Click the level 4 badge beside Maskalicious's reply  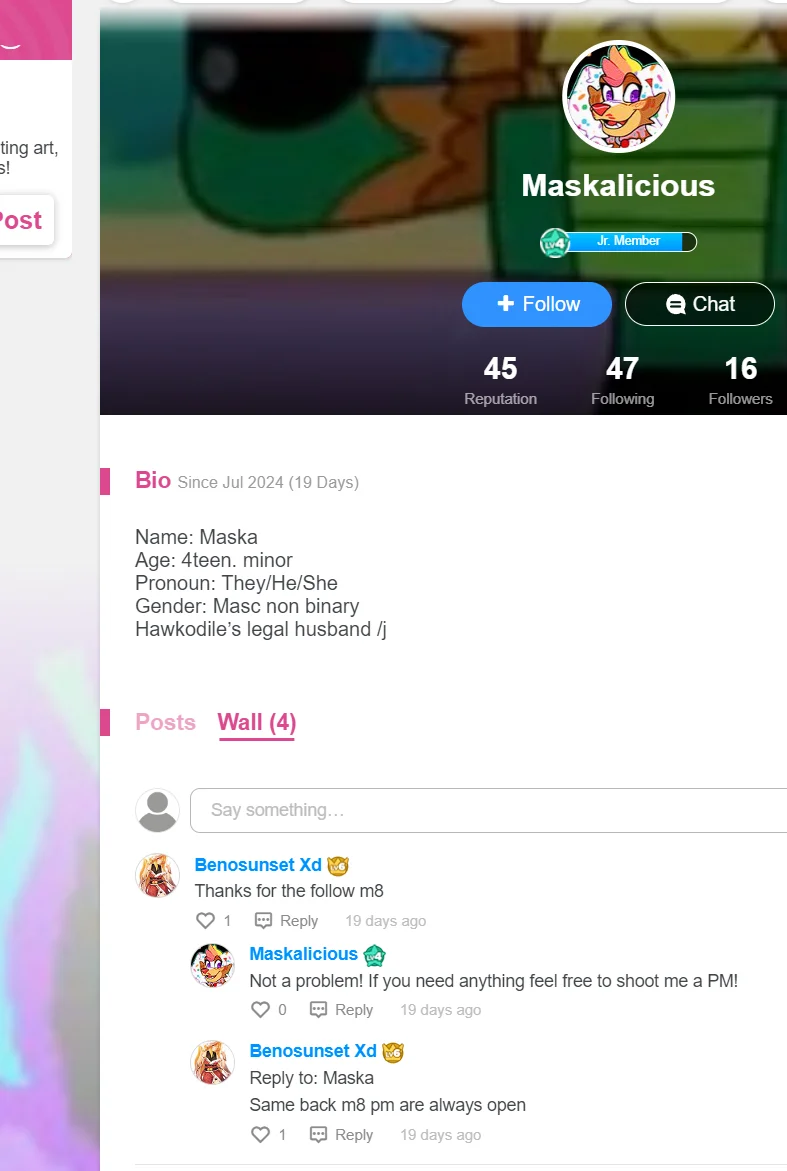(x=374, y=955)
